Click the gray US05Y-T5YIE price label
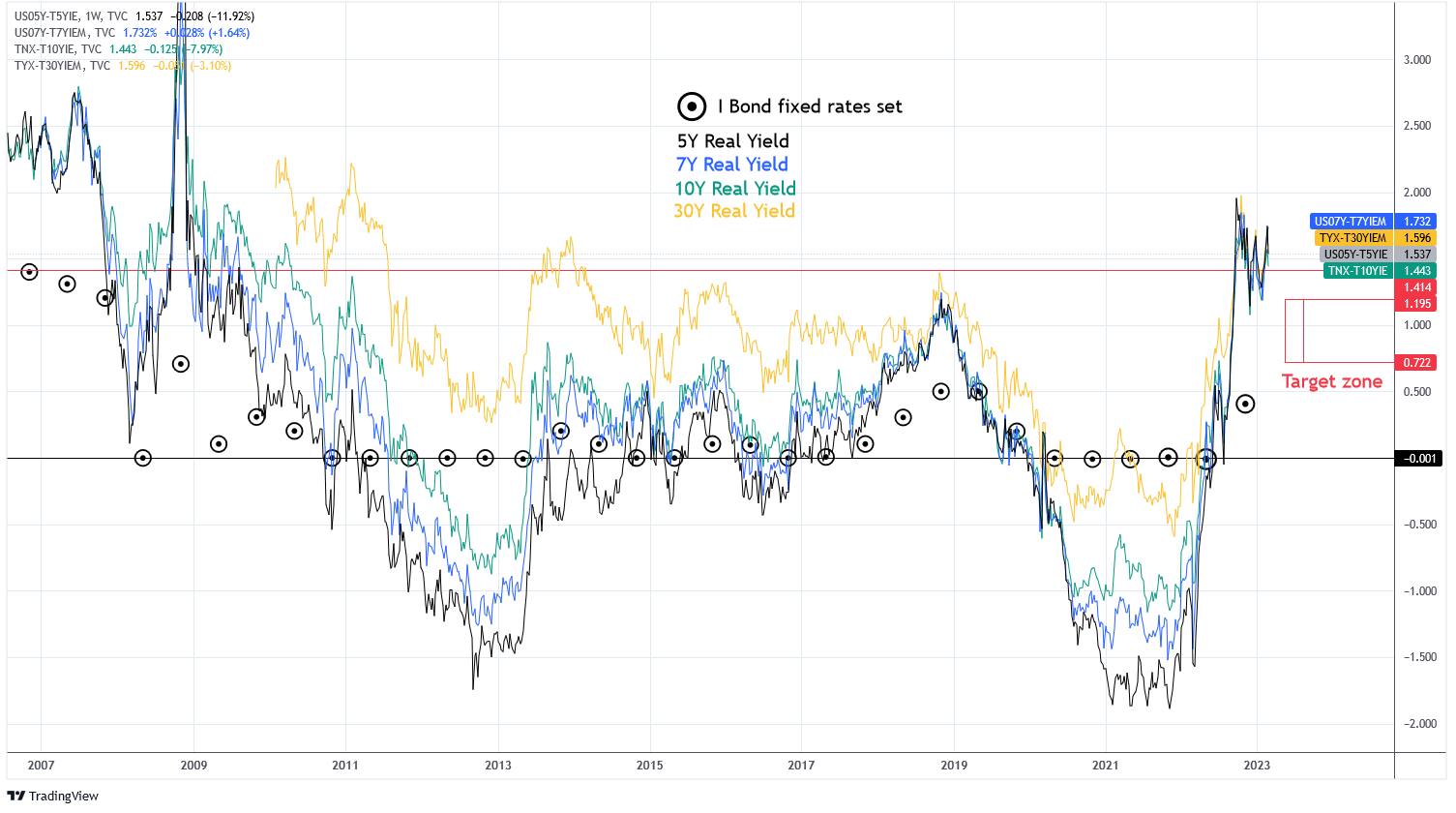1456x813 pixels. tap(1355, 255)
